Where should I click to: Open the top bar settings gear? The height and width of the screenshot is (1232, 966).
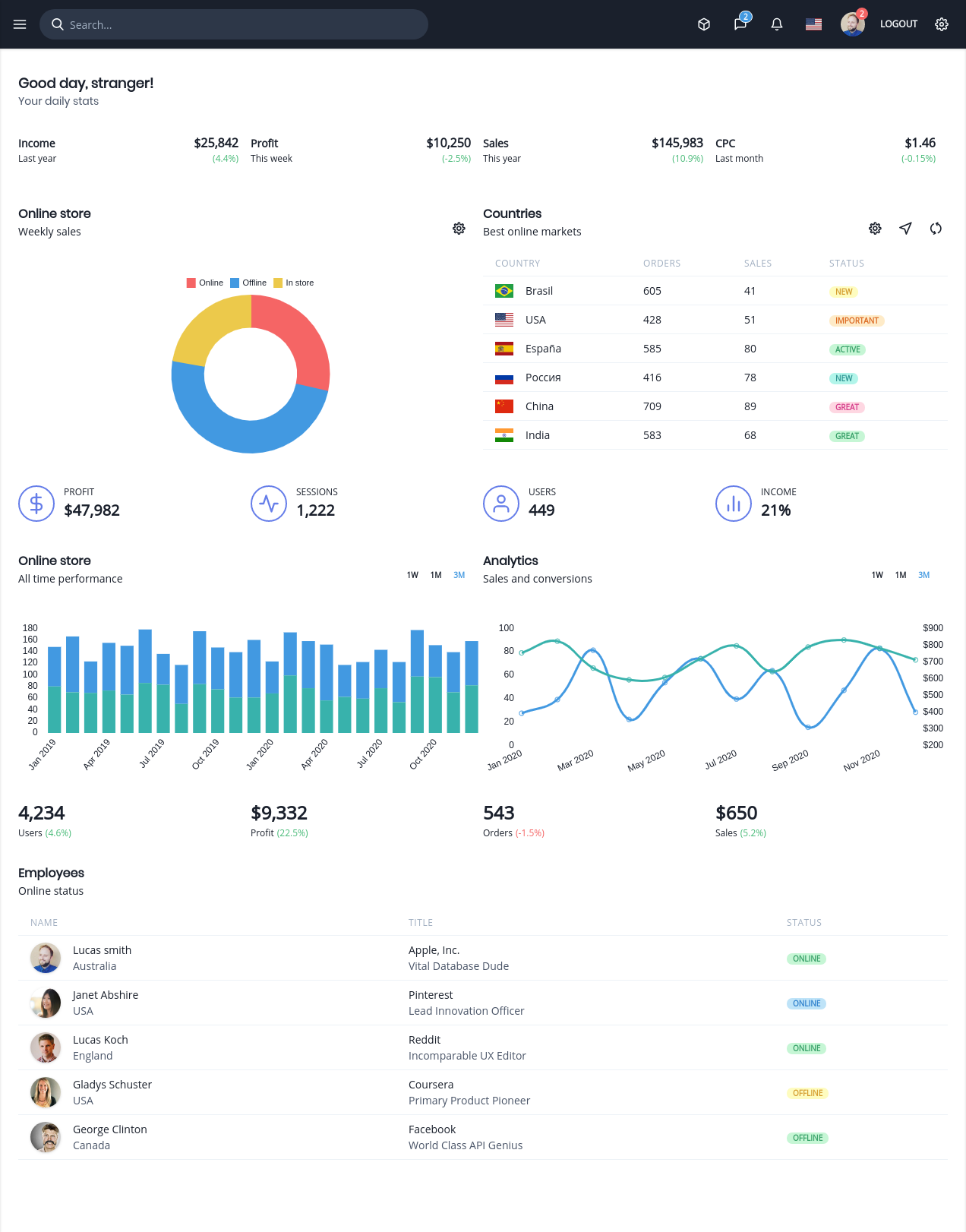[x=942, y=24]
